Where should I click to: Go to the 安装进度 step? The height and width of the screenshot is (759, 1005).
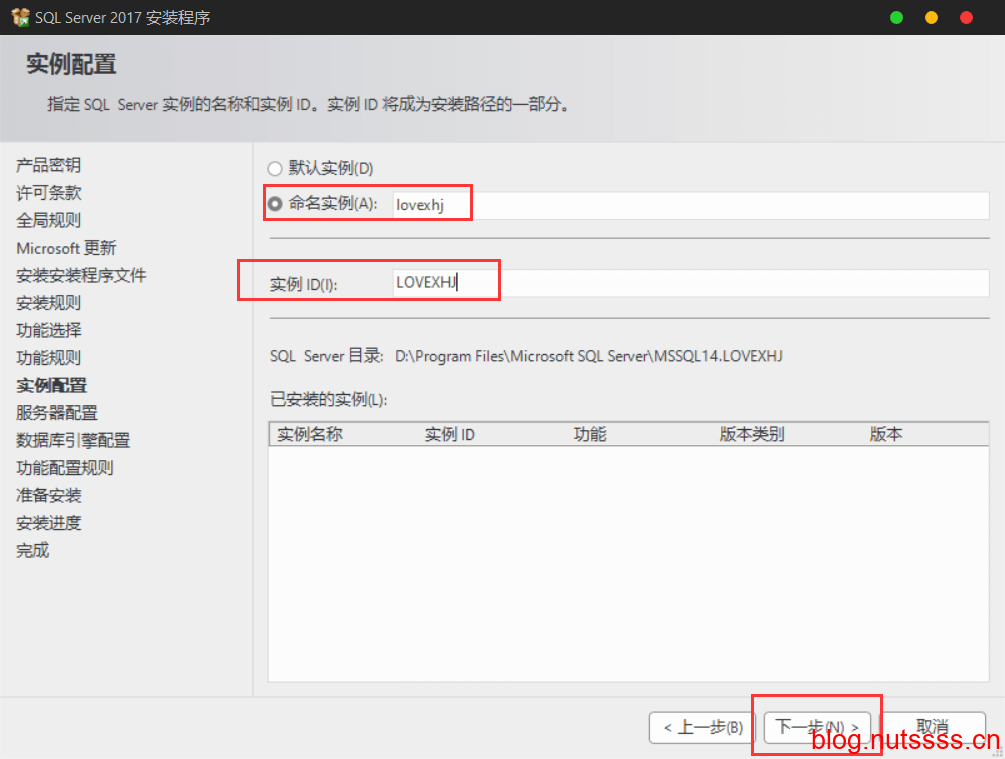click(49, 524)
